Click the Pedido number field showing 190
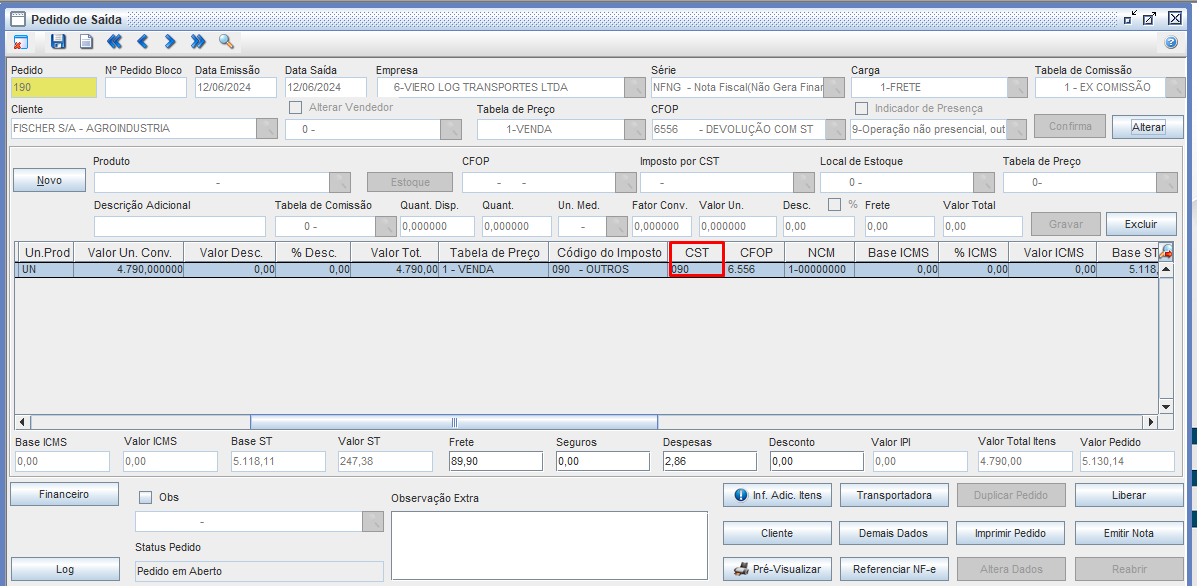The width and height of the screenshot is (1197, 586). [53, 88]
